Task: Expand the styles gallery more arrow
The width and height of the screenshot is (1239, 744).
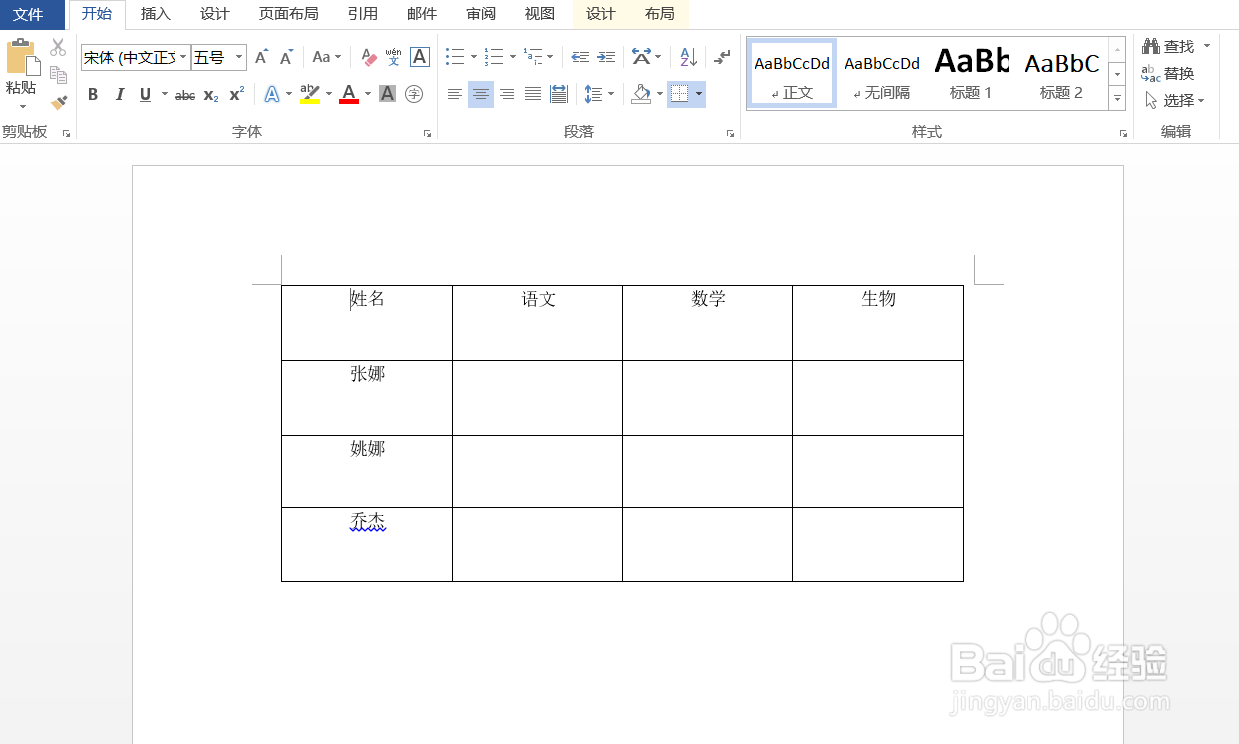Action: pos(1118,98)
